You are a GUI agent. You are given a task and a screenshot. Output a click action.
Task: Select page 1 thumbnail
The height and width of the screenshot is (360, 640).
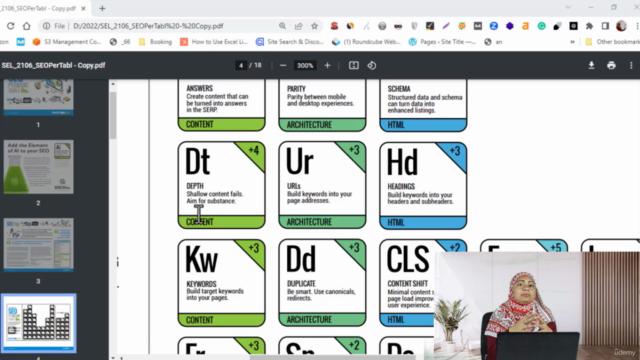coord(38,97)
